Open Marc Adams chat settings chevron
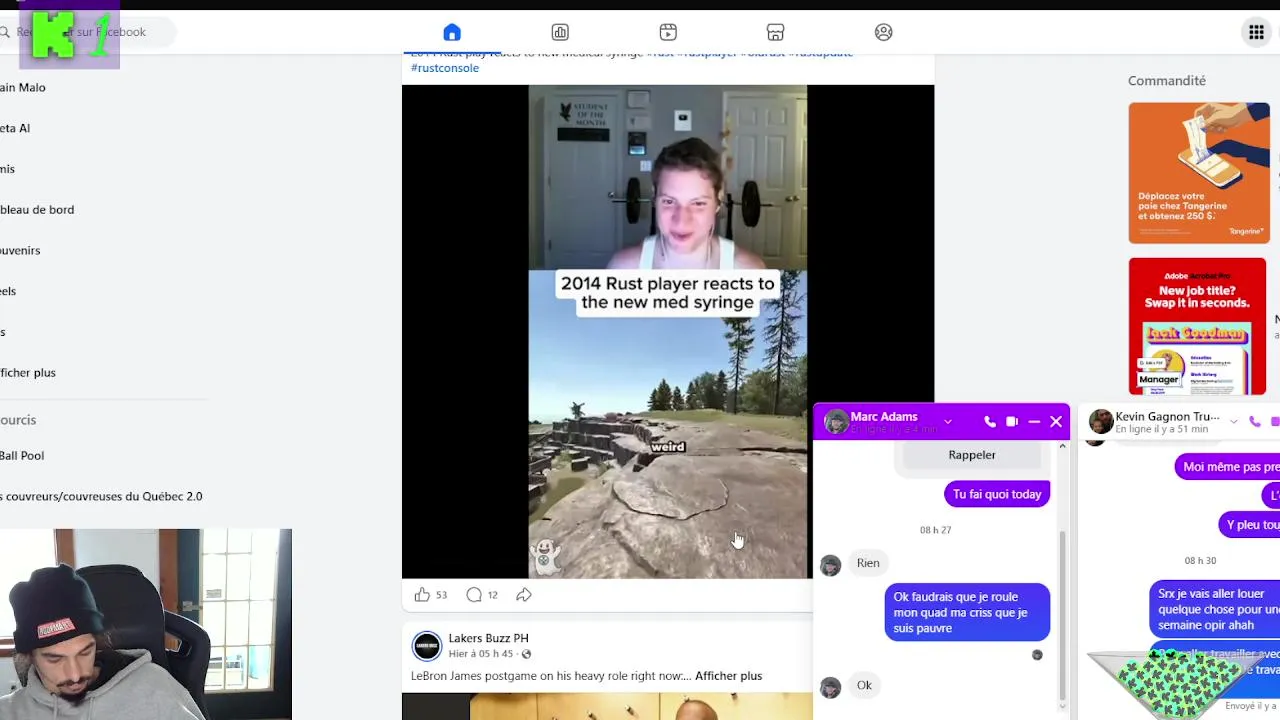The image size is (1280, 720). click(948, 422)
